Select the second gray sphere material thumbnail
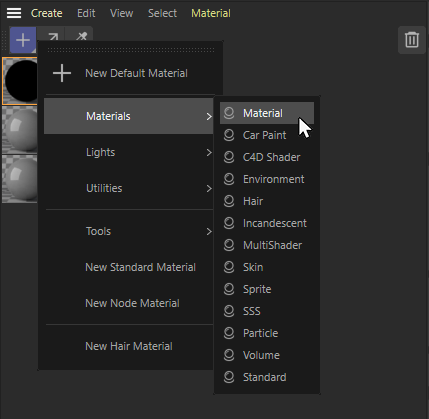 tap(20, 179)
